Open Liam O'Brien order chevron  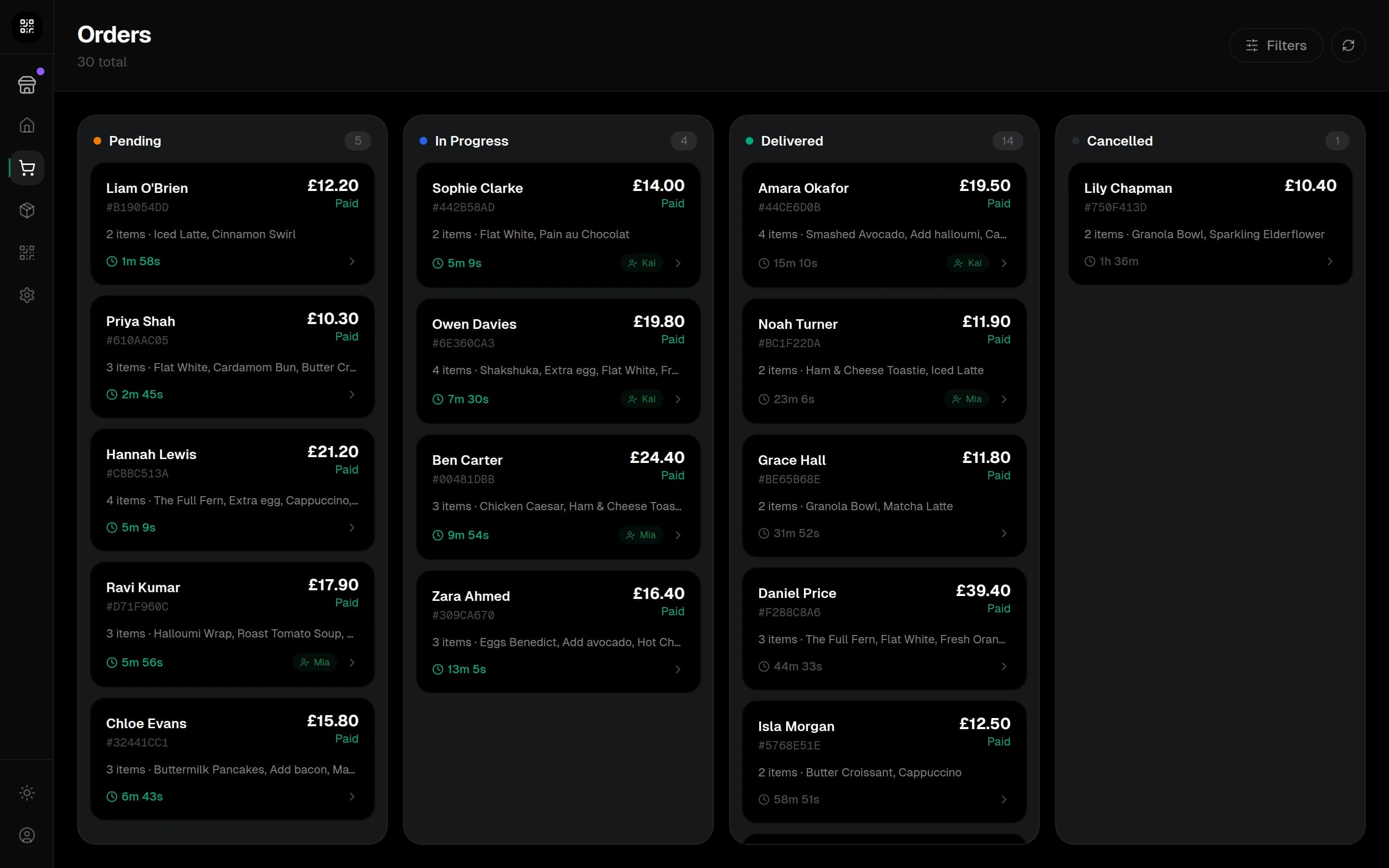352,261
